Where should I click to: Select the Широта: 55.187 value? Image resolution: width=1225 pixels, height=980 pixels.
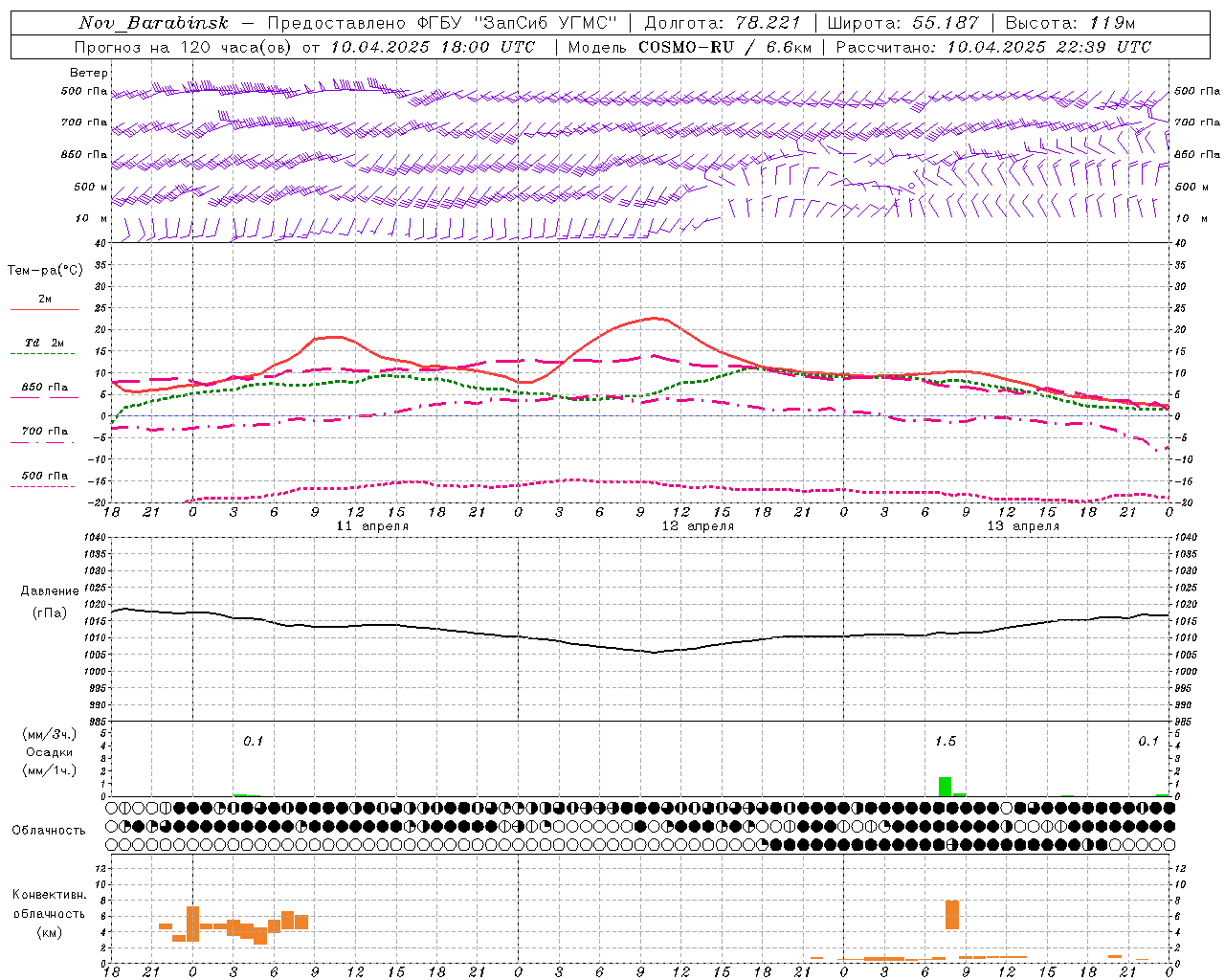pyautogui.click(x=902, y=23)
